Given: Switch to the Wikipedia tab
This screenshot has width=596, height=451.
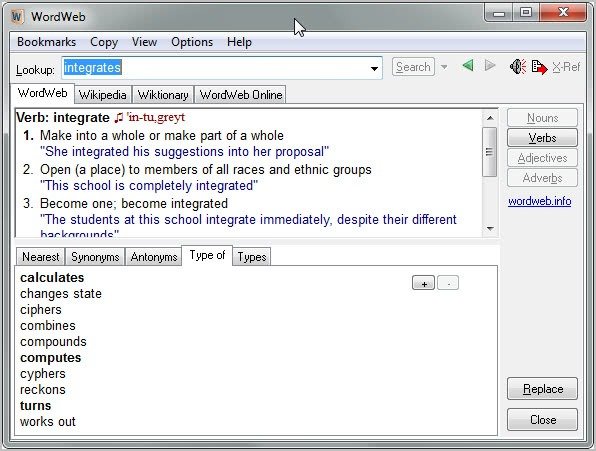Looking at the screenshot, I should pyautogui.click(x=103, y=95).
